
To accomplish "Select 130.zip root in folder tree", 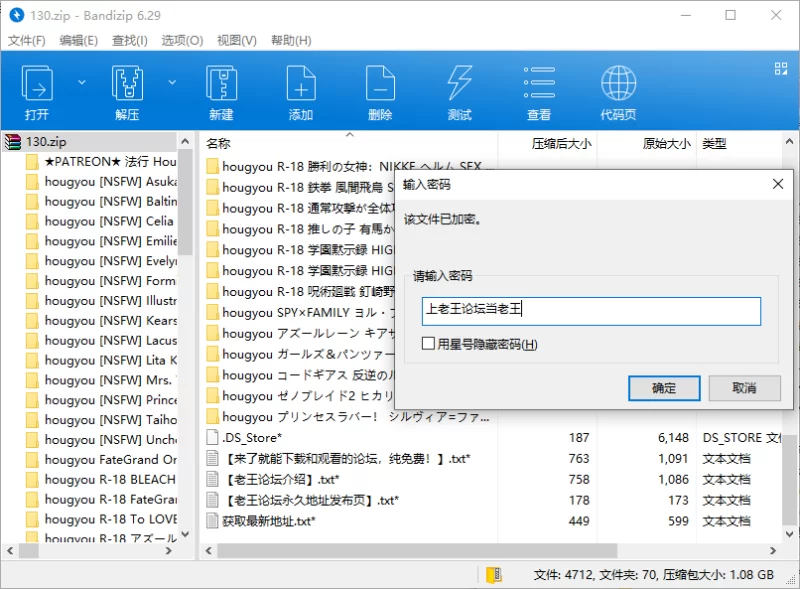I will 46,142.
